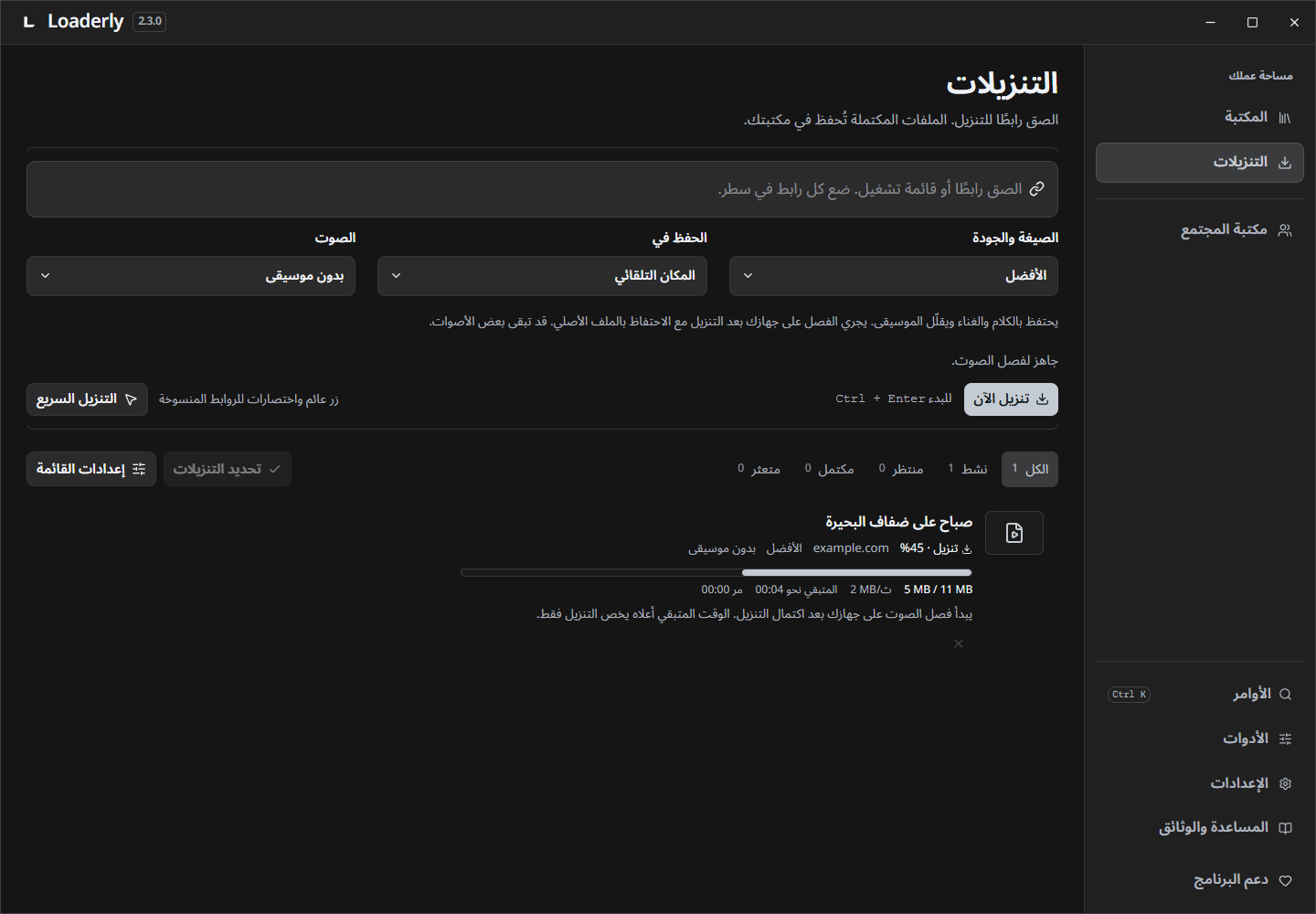Click the video file thumbnail icon
Image resolution: width=1316 pixels, height=914 pixels.
tap(1014, 533)
